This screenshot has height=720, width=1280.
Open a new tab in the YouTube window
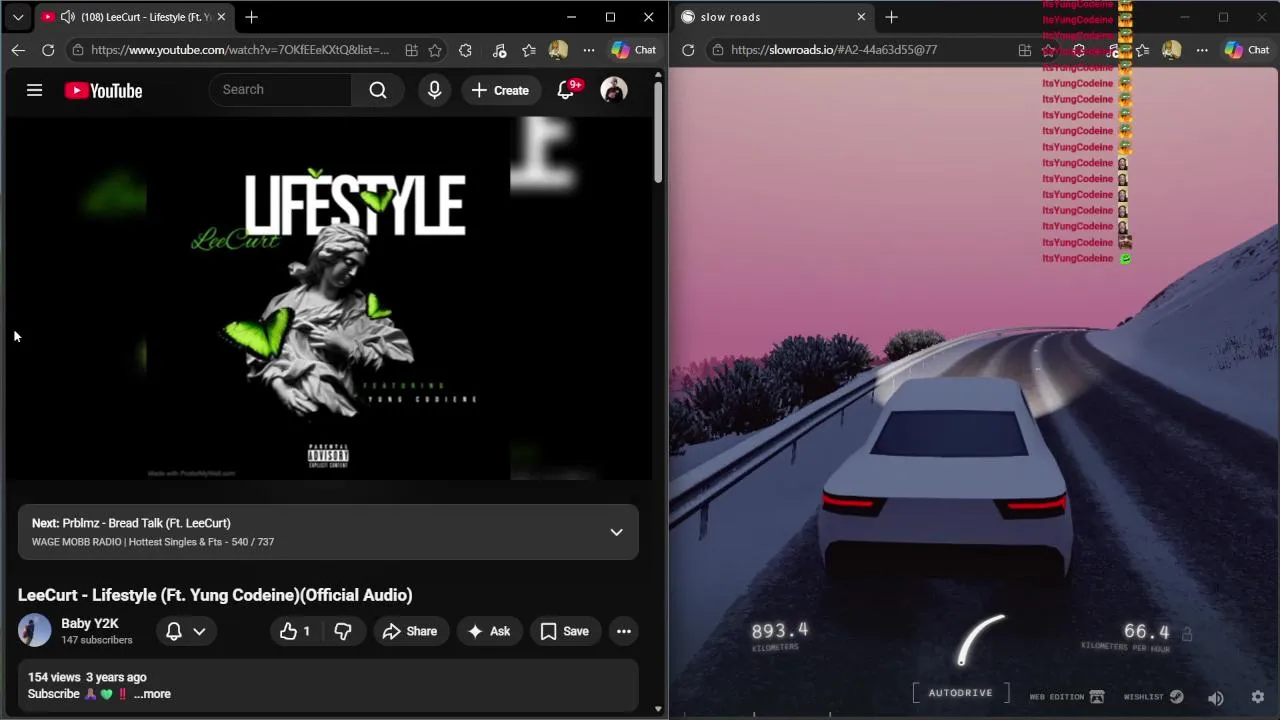252,17
